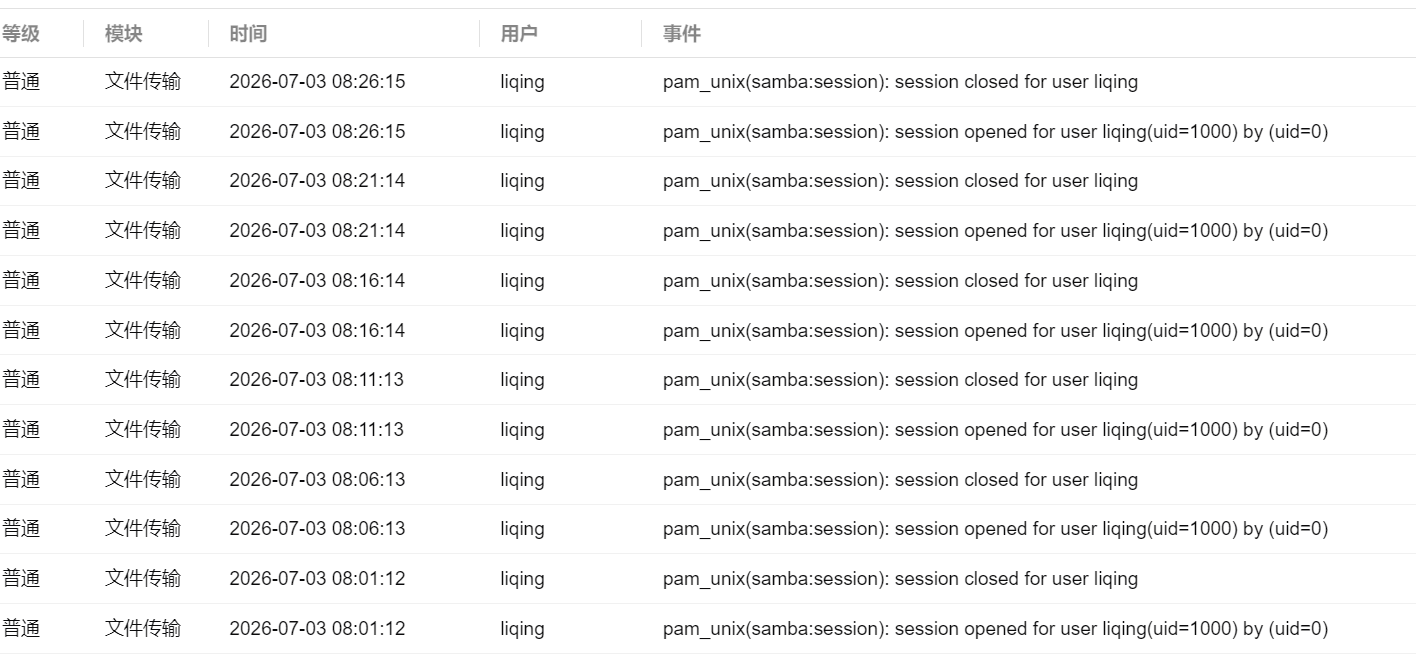Select the session opened entry at 08:11:13
The image size is (1416, 654).
pos(708,430)
